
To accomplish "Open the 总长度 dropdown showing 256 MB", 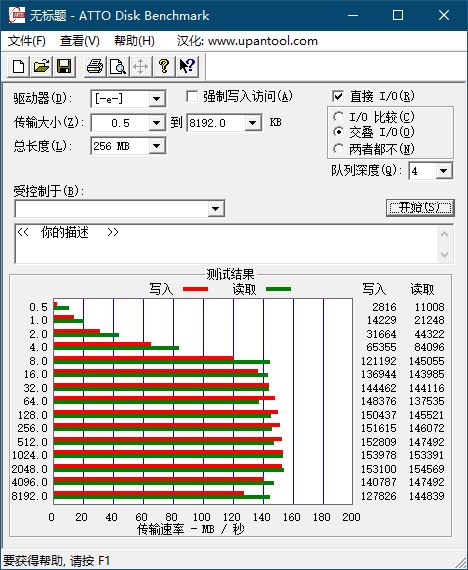I will tap(157, 146).
